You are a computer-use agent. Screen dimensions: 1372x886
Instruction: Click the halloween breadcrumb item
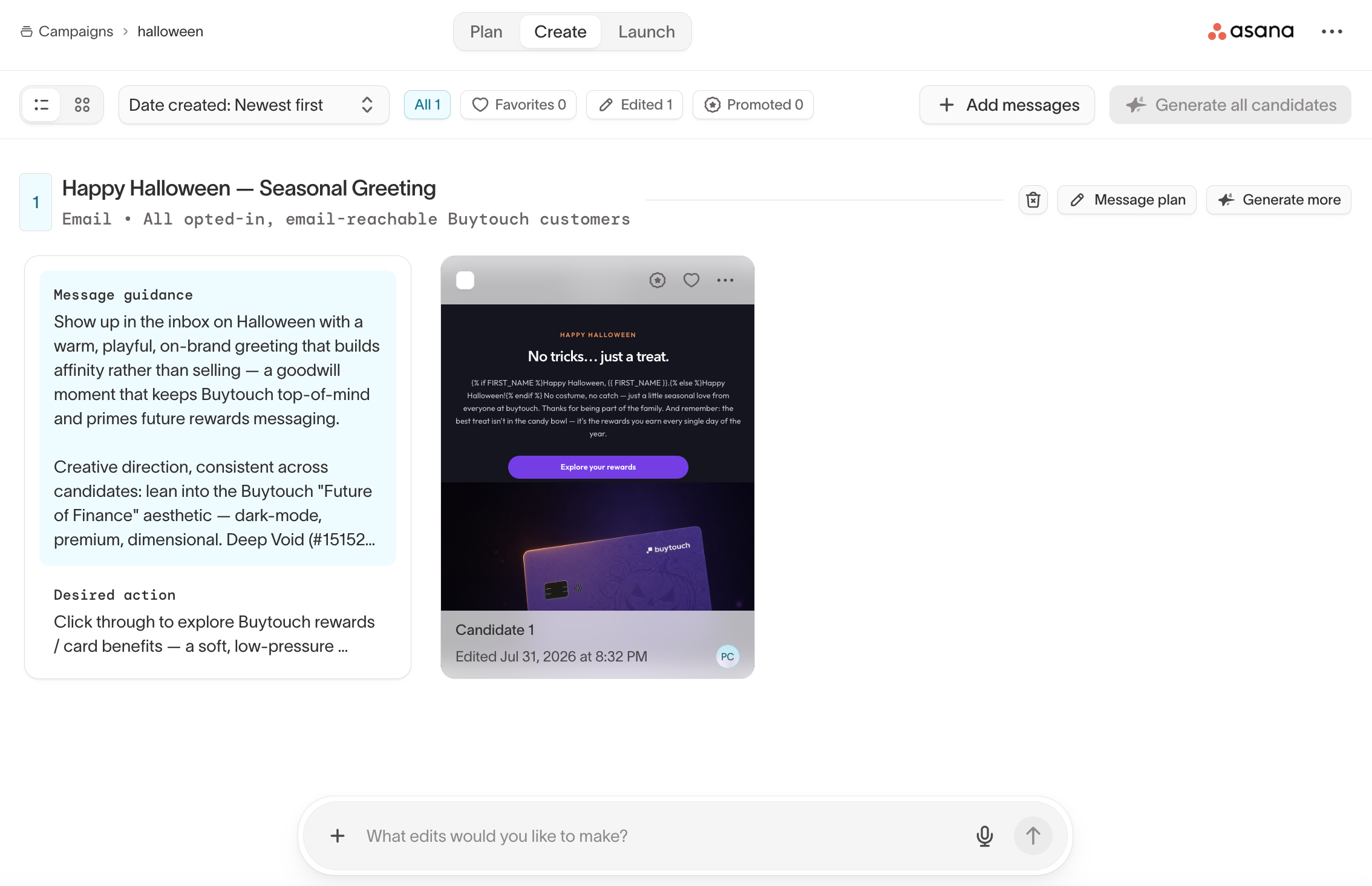171,31
